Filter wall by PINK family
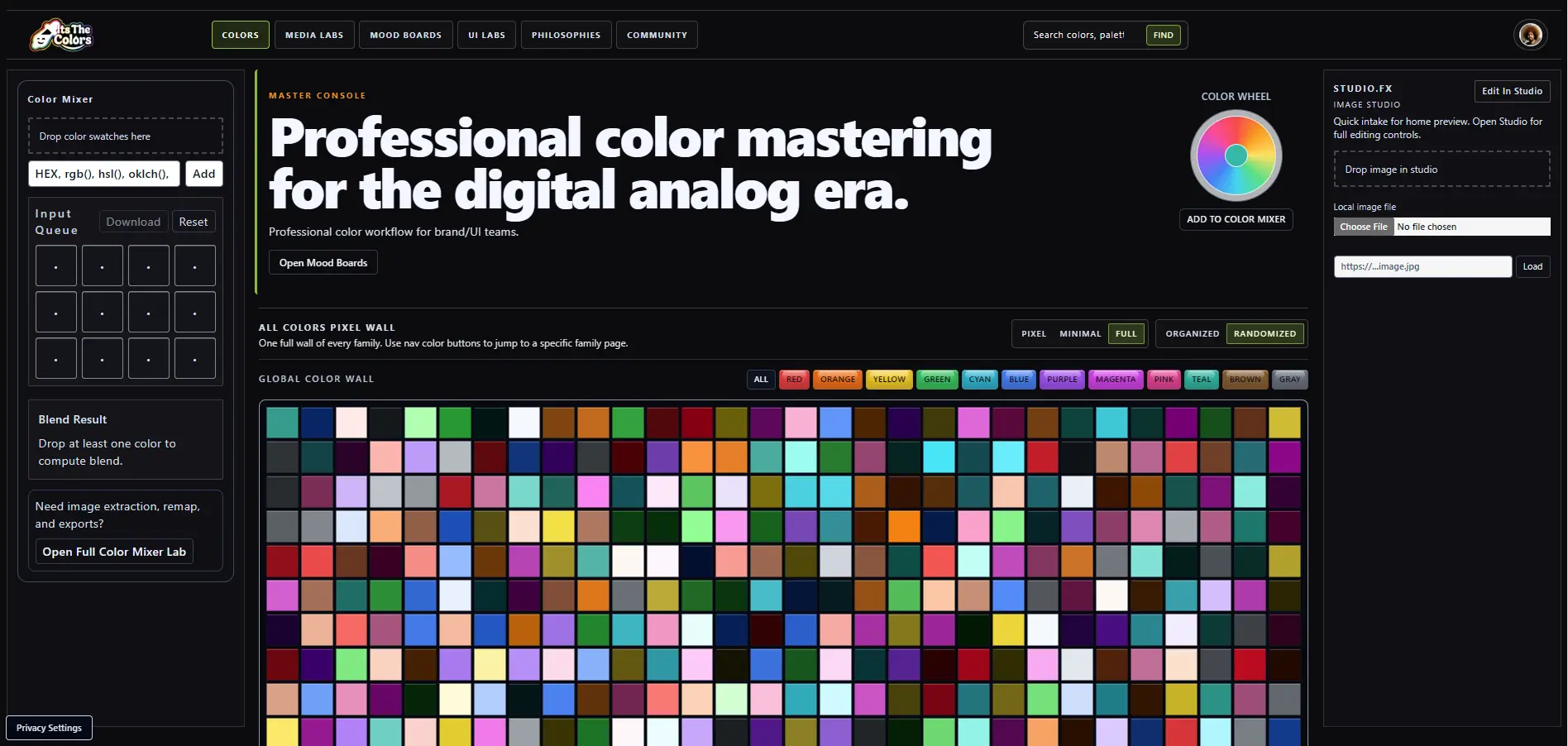This screenshot has height=746, width=1568. tap(1164, 380)
